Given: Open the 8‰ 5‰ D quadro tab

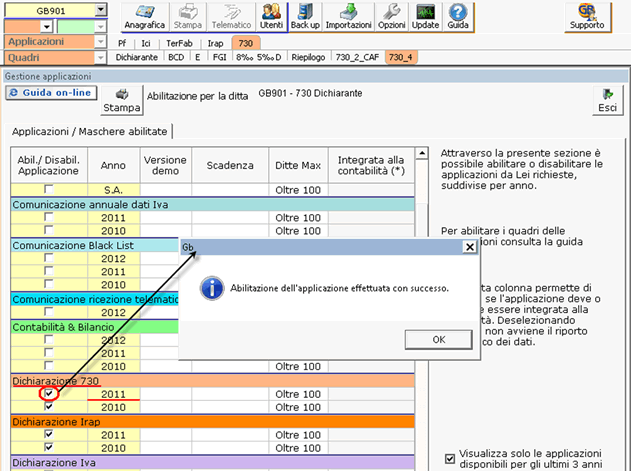Looking at the screenshot, I should click(258, 57).
